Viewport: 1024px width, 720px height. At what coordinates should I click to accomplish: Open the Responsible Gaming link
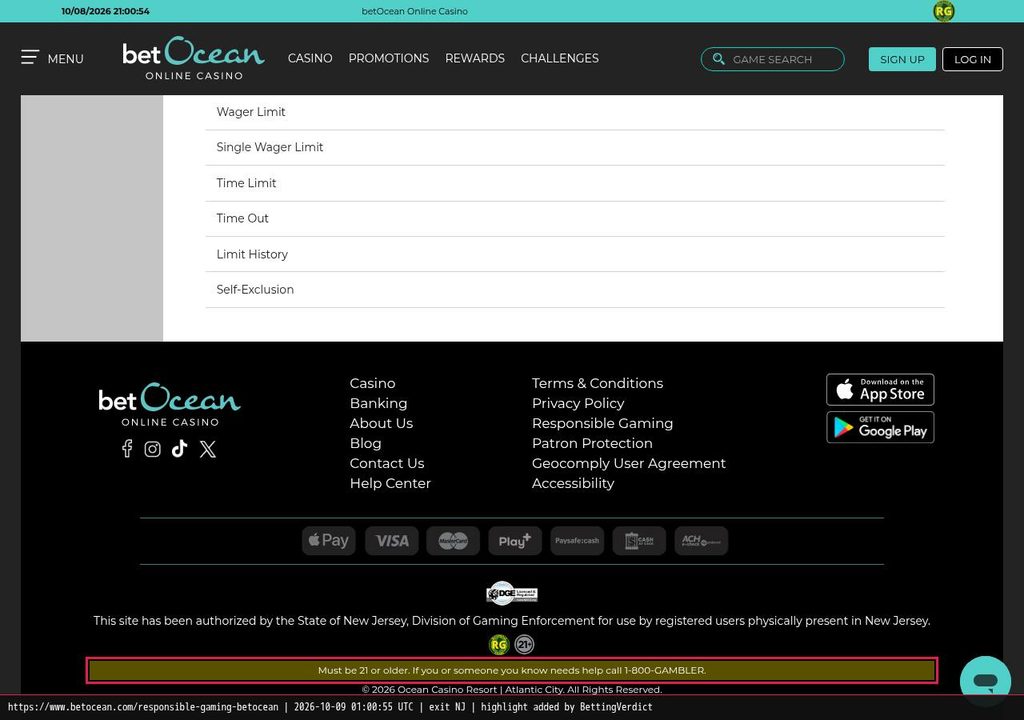602,423
